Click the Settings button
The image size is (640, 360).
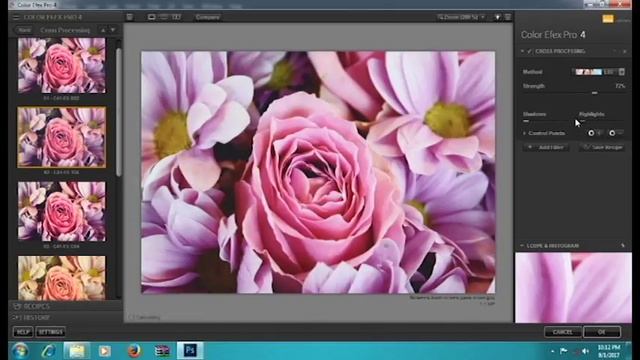(50, 332)
